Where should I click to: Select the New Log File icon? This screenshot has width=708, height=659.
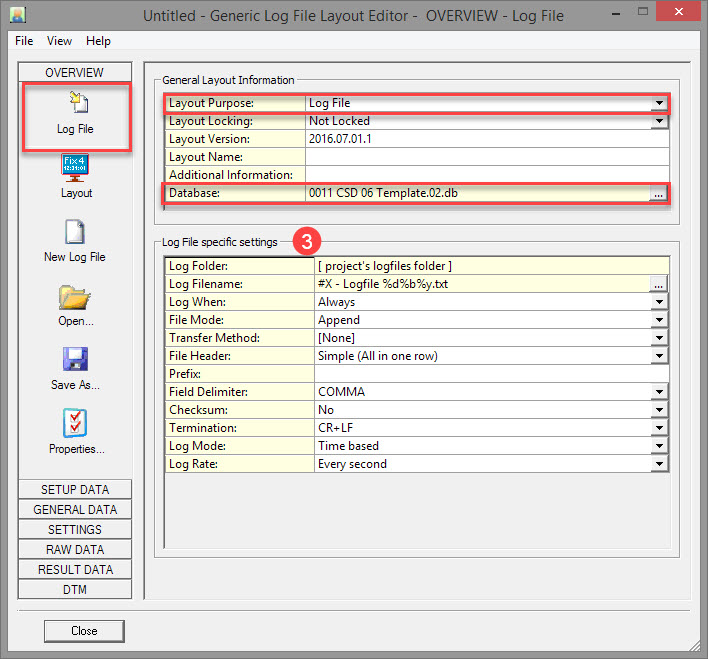pos(75,233)
